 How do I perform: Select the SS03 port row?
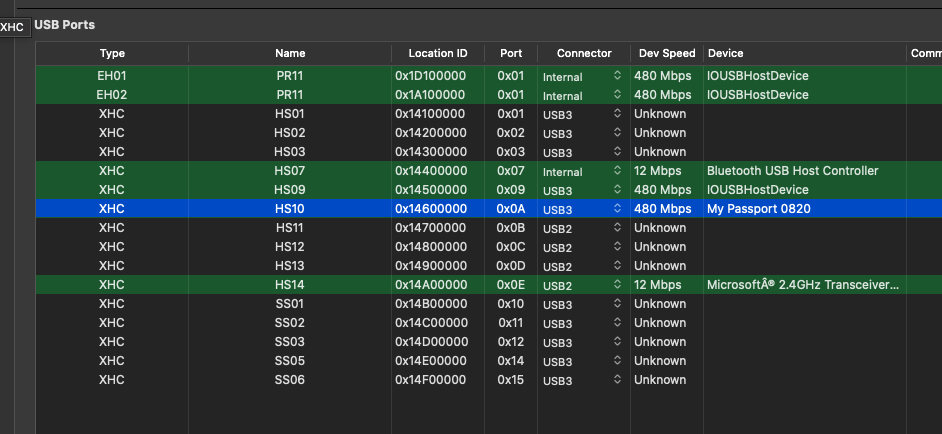tap(290, 342)
